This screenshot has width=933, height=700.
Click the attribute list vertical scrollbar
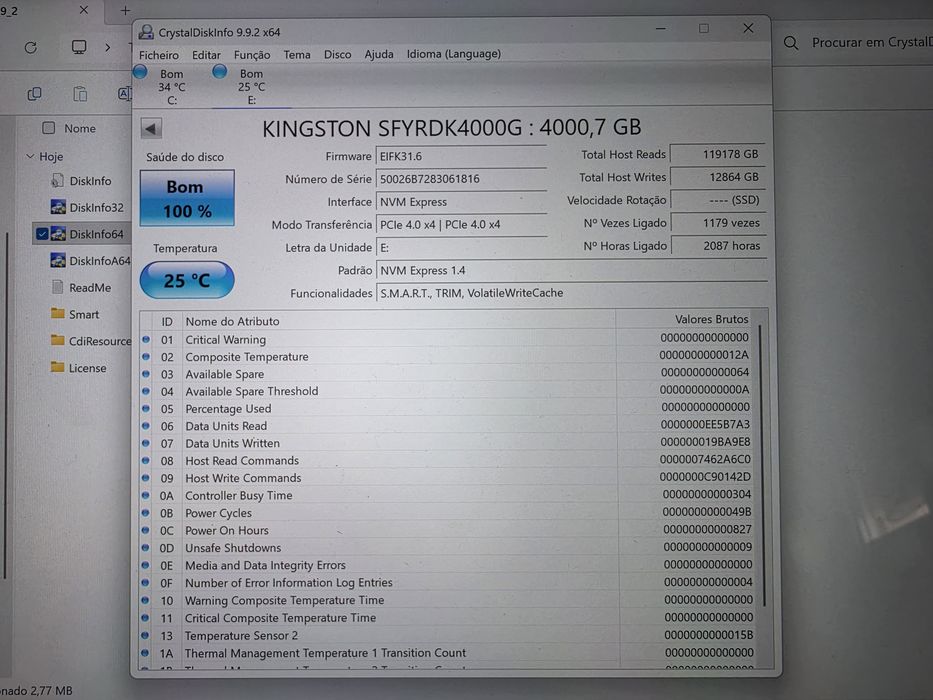point(761,464)
